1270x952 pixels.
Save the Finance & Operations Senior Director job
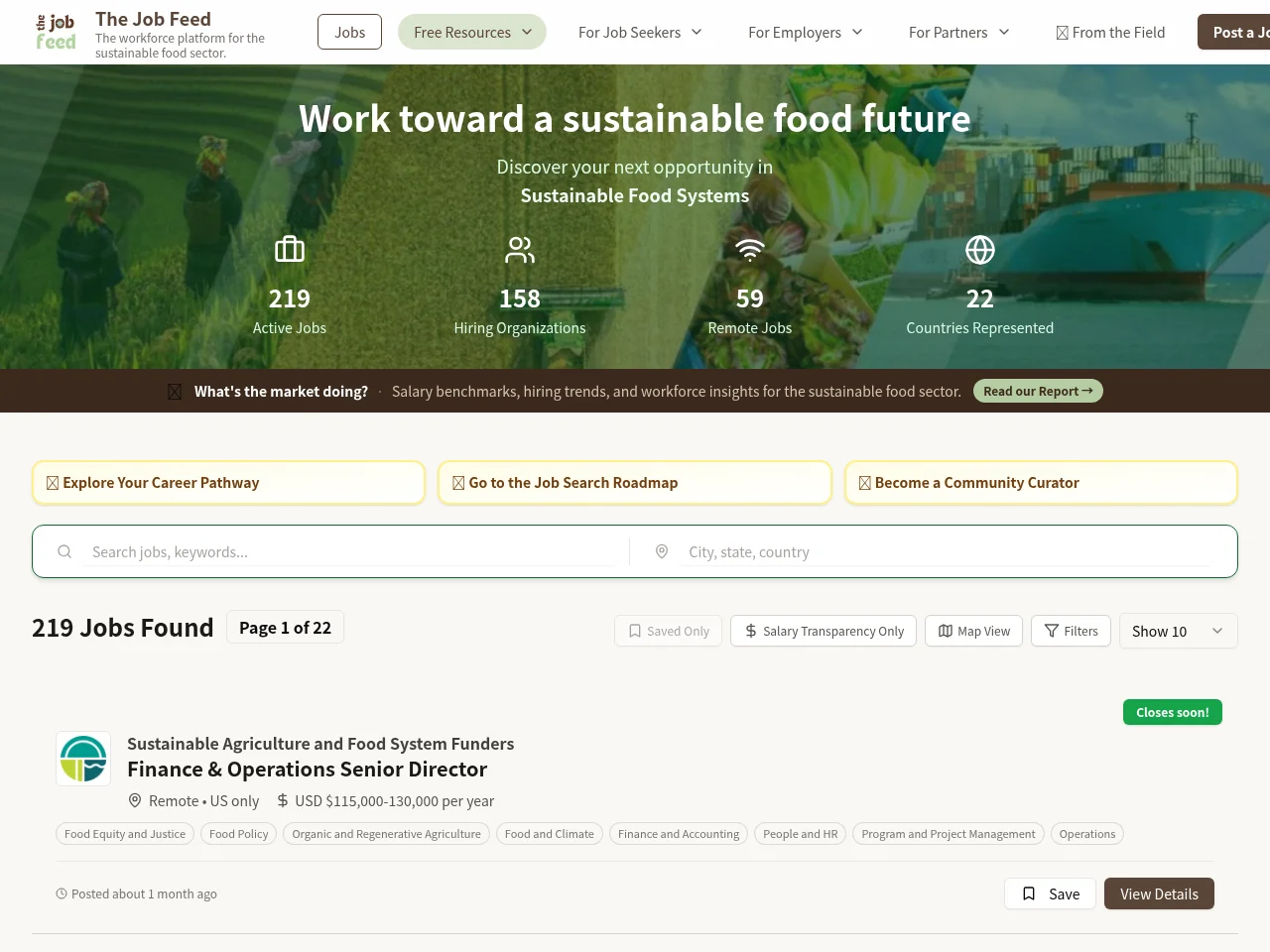tap(1050, 893)
